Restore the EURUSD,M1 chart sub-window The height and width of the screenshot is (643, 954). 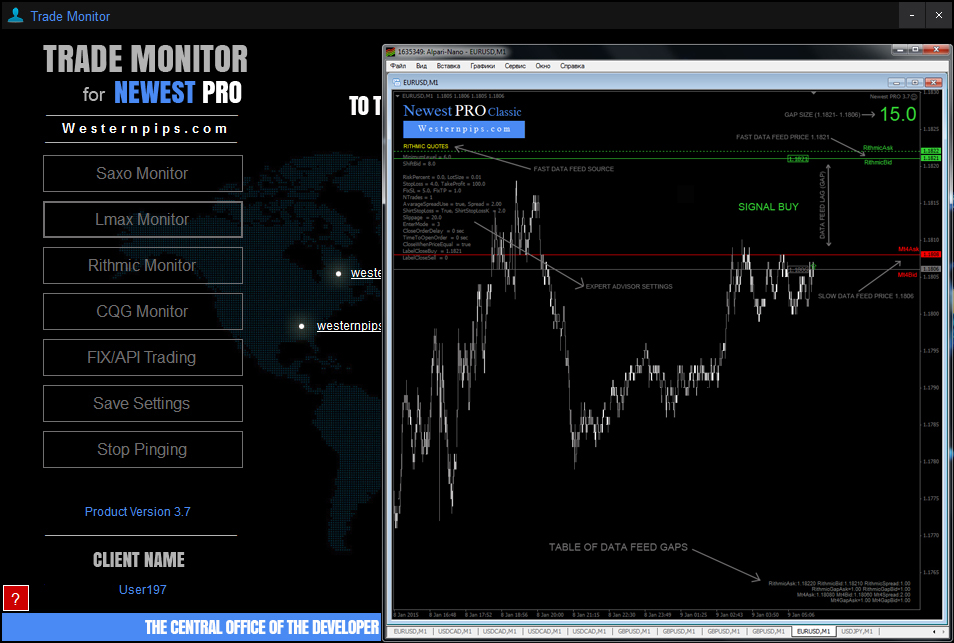[914, 82]
